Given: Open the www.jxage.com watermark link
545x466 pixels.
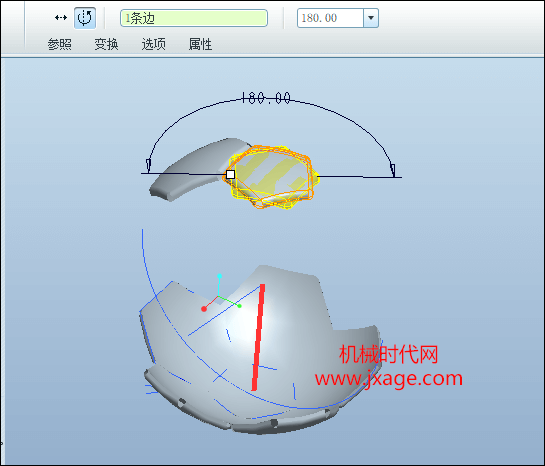Looking at the screenshot, I should [389, 379].
